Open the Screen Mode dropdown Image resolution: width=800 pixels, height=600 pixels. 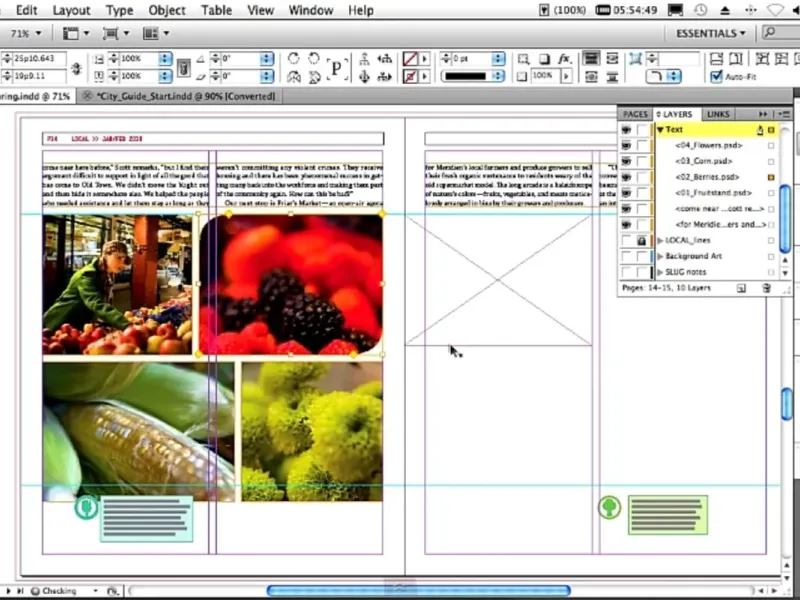[116, 34]
